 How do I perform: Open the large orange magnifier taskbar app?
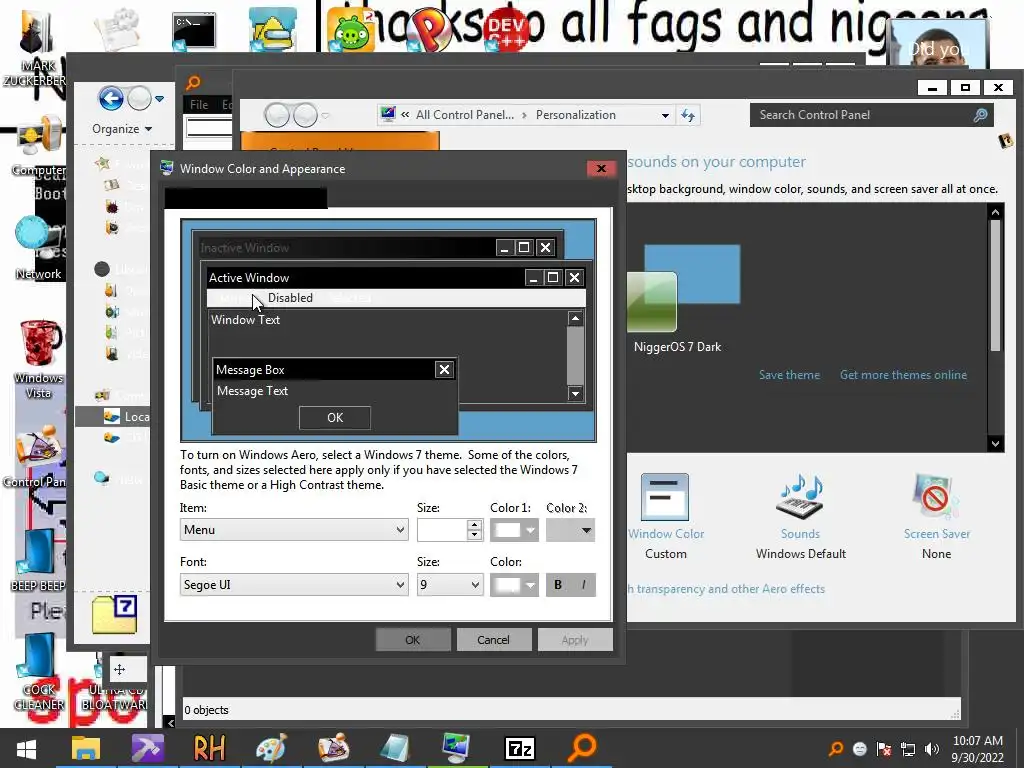pos(581,748)
